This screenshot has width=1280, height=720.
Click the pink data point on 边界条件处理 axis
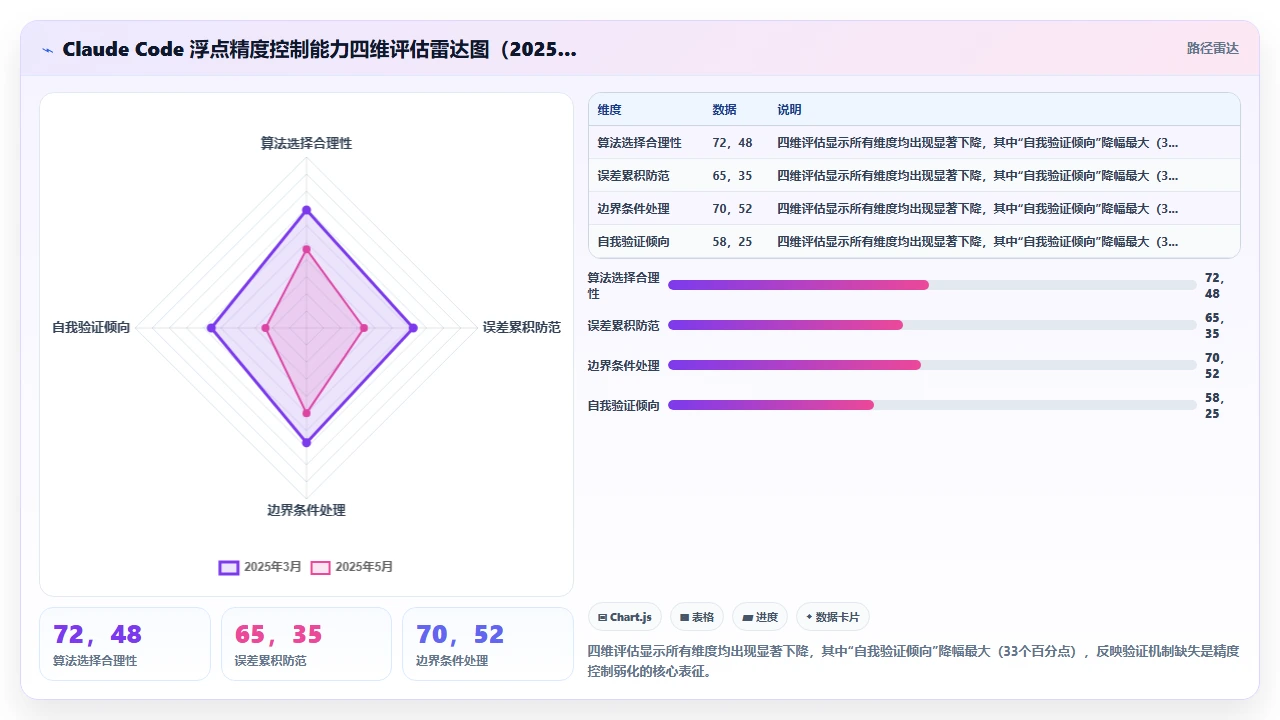pyautogui.click(x=306, y=413)
